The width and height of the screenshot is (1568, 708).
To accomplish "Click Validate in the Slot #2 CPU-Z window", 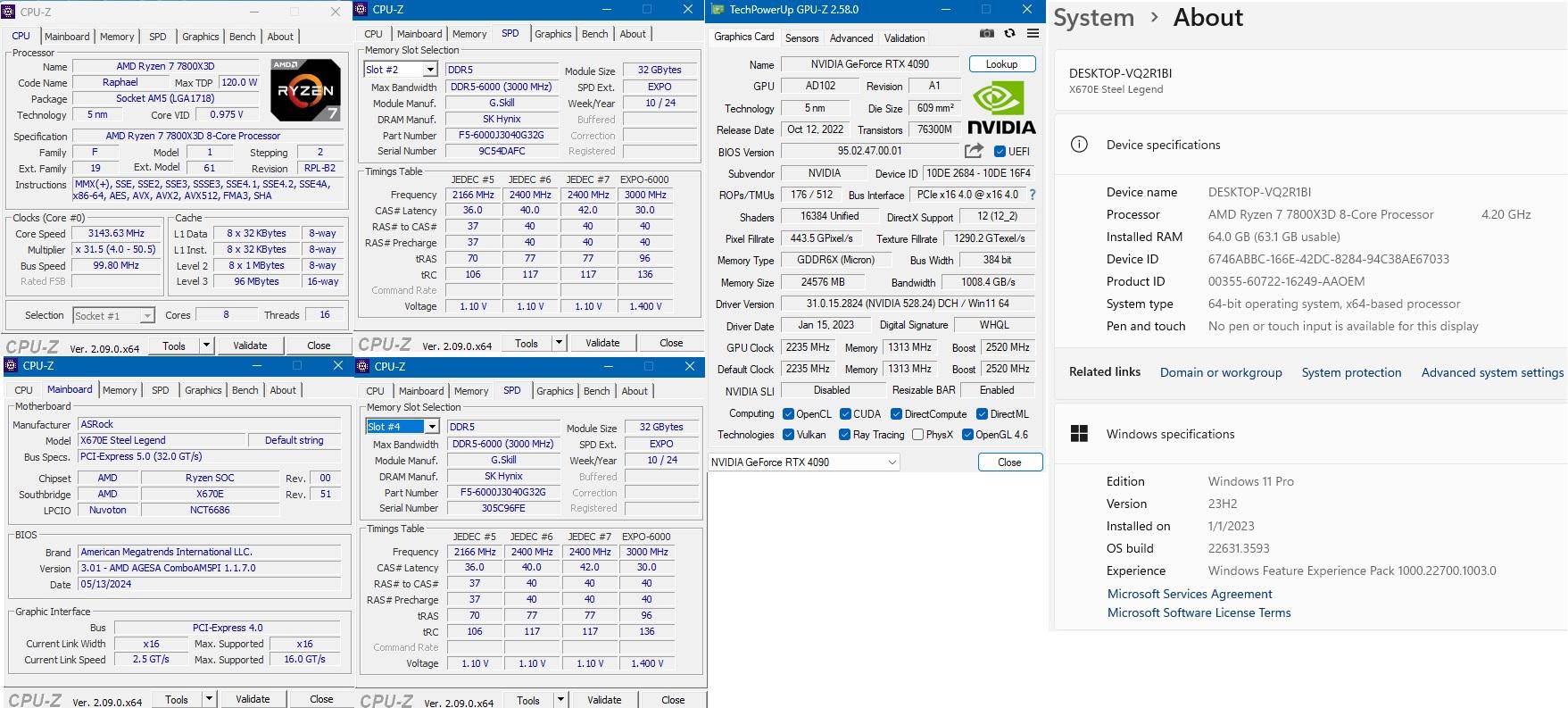I will coord(602,343).
